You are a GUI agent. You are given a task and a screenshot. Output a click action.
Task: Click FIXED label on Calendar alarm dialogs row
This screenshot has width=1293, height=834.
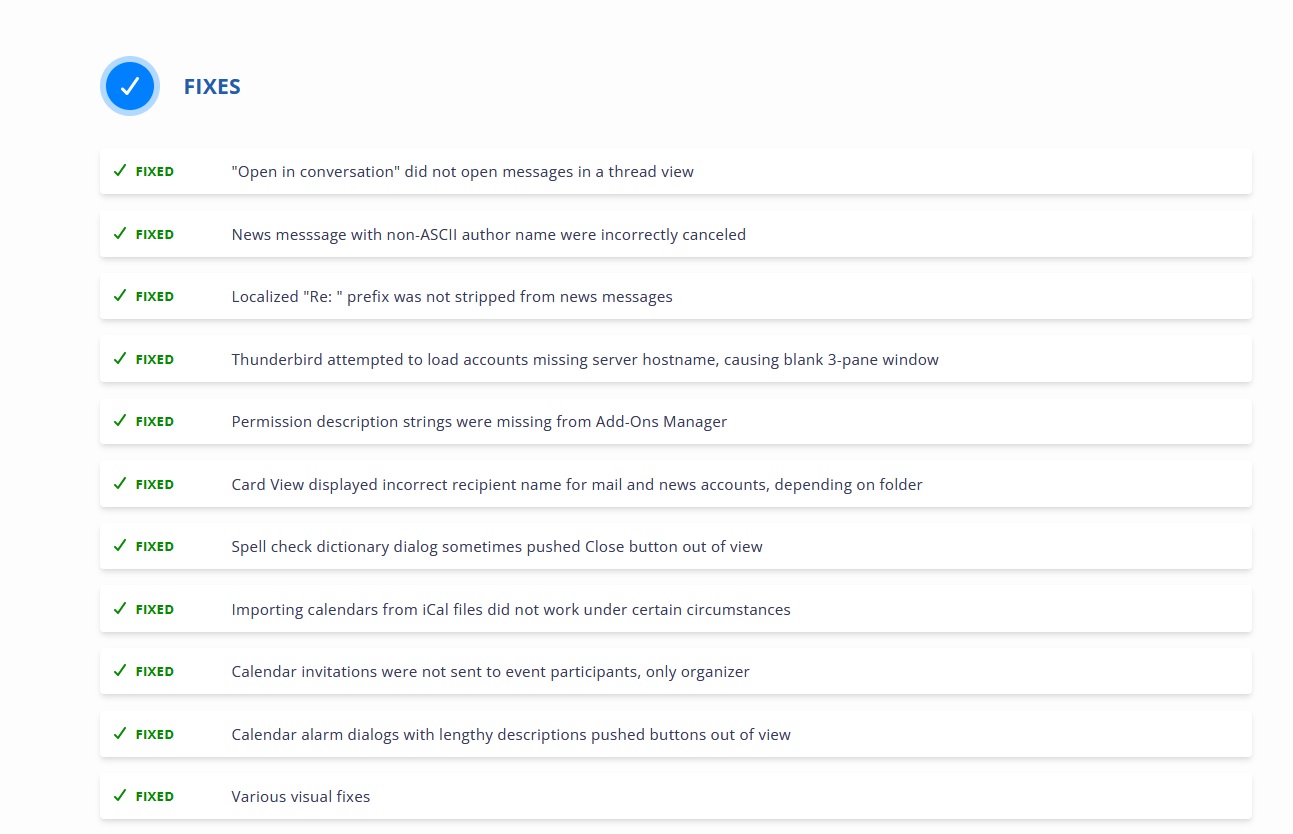[x=155, y=734]
